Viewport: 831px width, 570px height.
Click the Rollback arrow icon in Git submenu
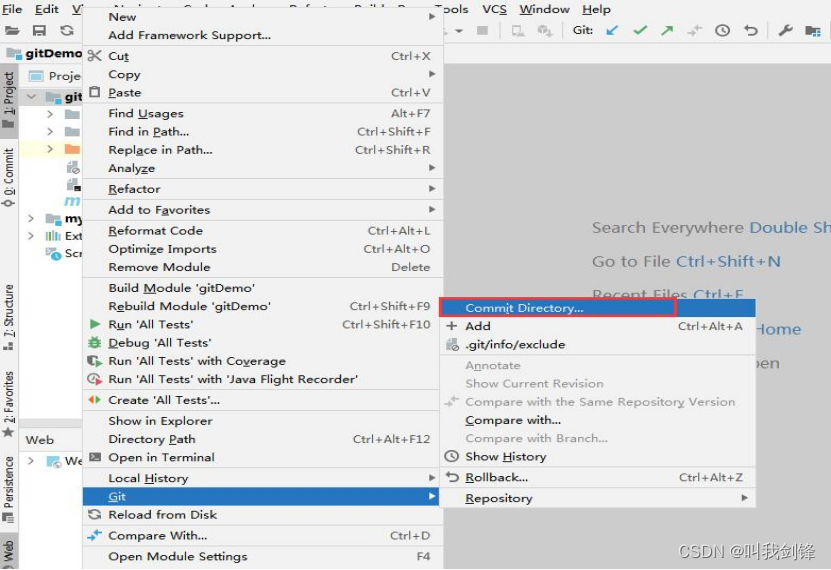(x=452, y=477)
